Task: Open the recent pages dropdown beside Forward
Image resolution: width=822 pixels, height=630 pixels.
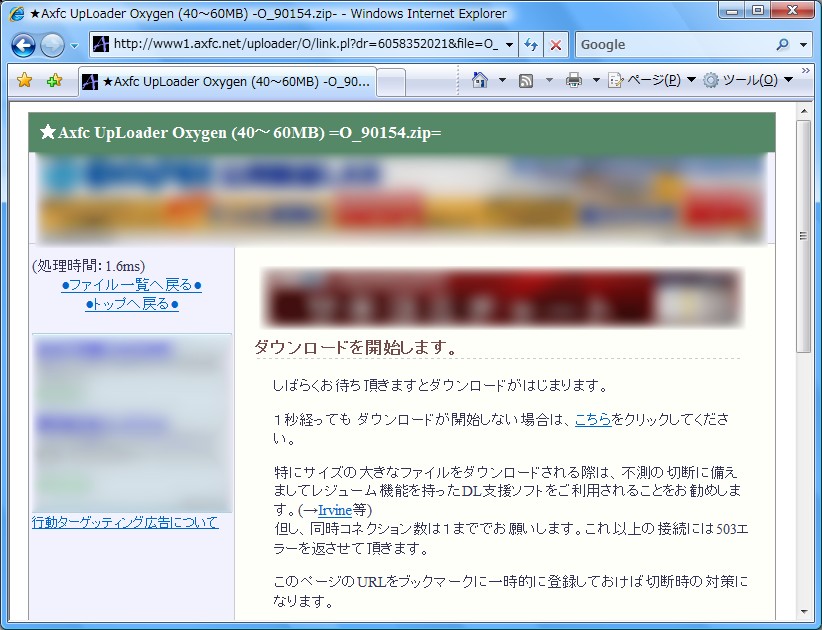Action: click(74, 46)
